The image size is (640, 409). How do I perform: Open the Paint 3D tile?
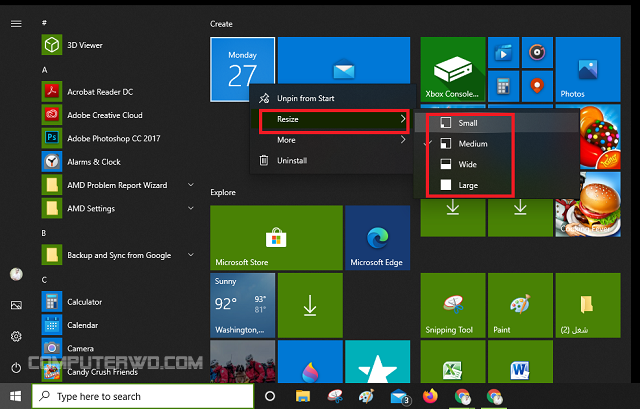[x=310, y=362]
